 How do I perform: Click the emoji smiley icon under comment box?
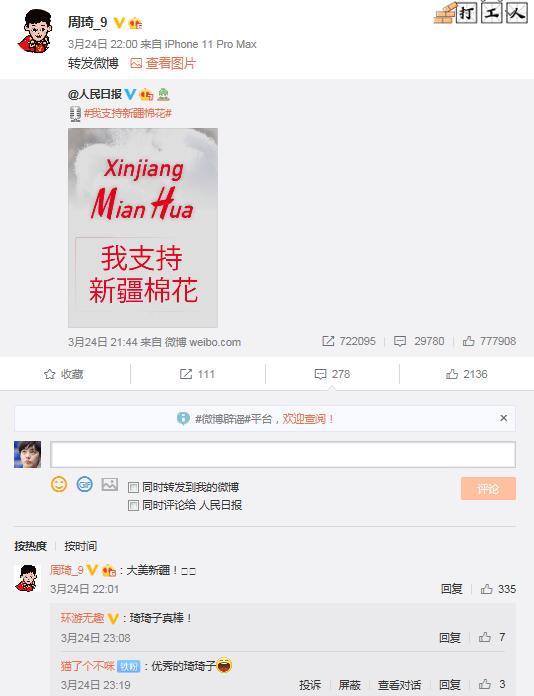point(59,484)
